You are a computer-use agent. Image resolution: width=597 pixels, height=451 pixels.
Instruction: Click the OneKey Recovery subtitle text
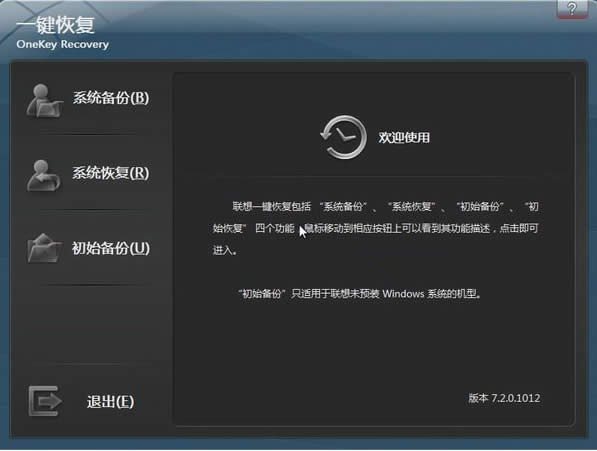62,44
